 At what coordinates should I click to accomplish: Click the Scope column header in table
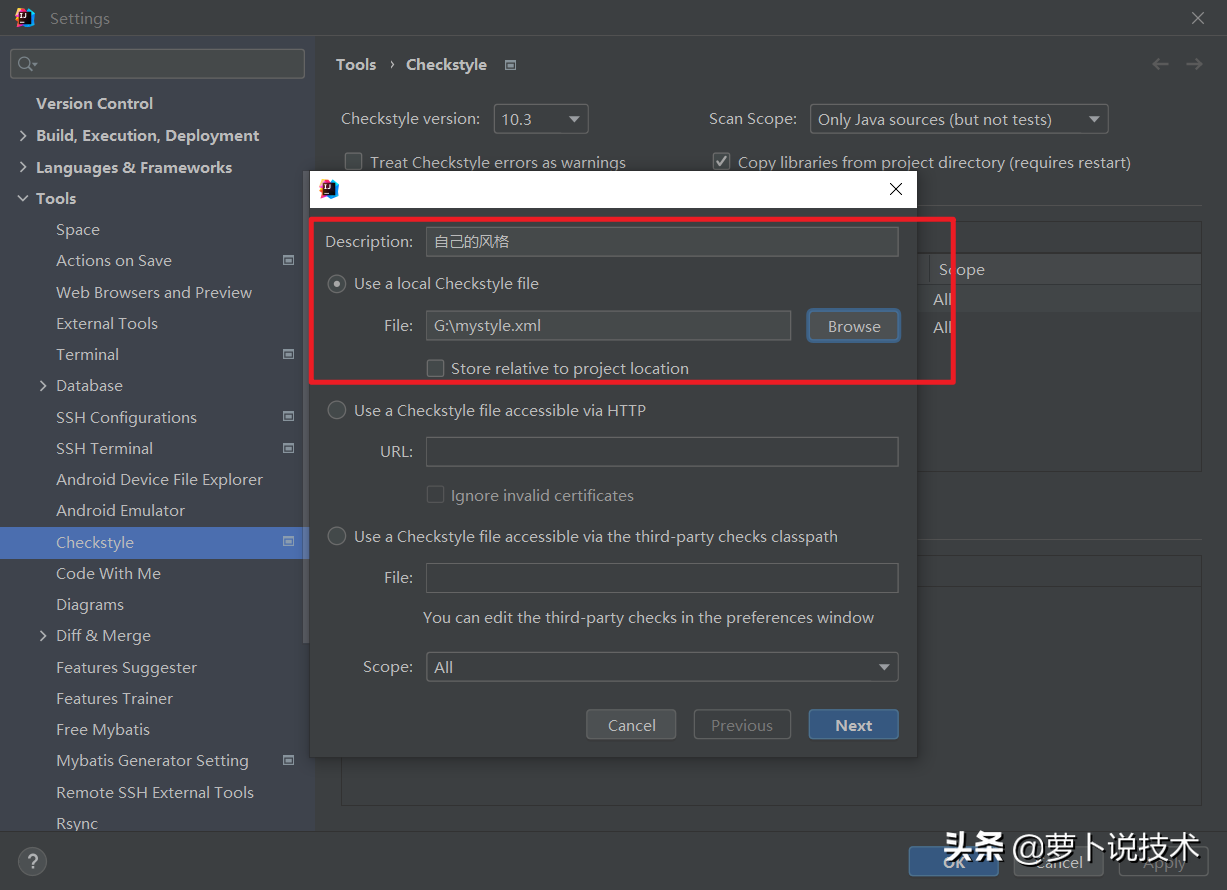[x=961, y=270]
